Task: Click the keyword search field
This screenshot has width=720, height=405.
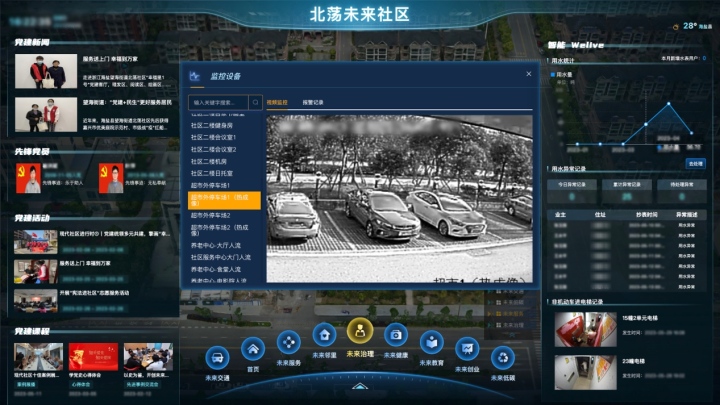Action: [219, 102]
